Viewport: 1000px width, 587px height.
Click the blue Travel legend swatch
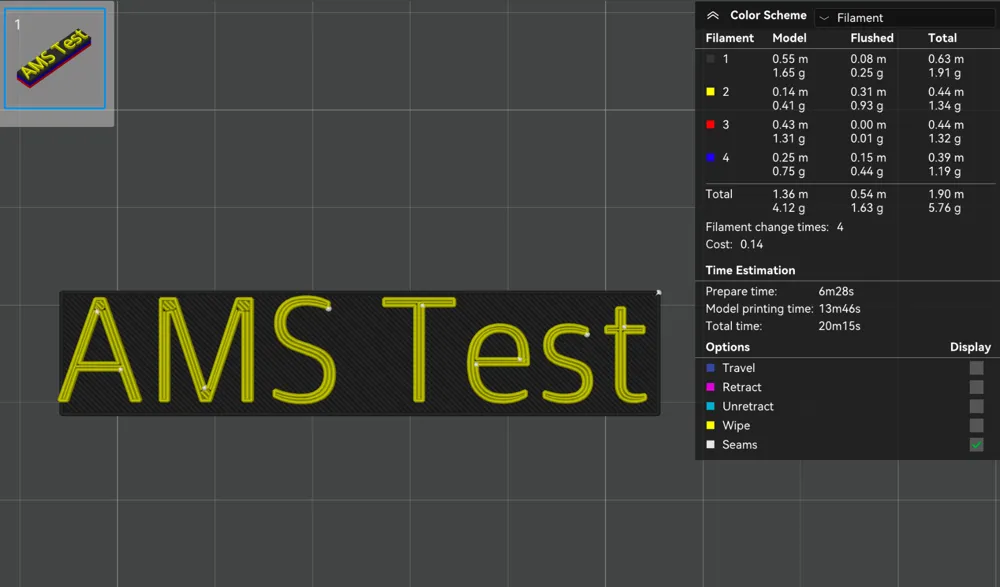point(710,368)
